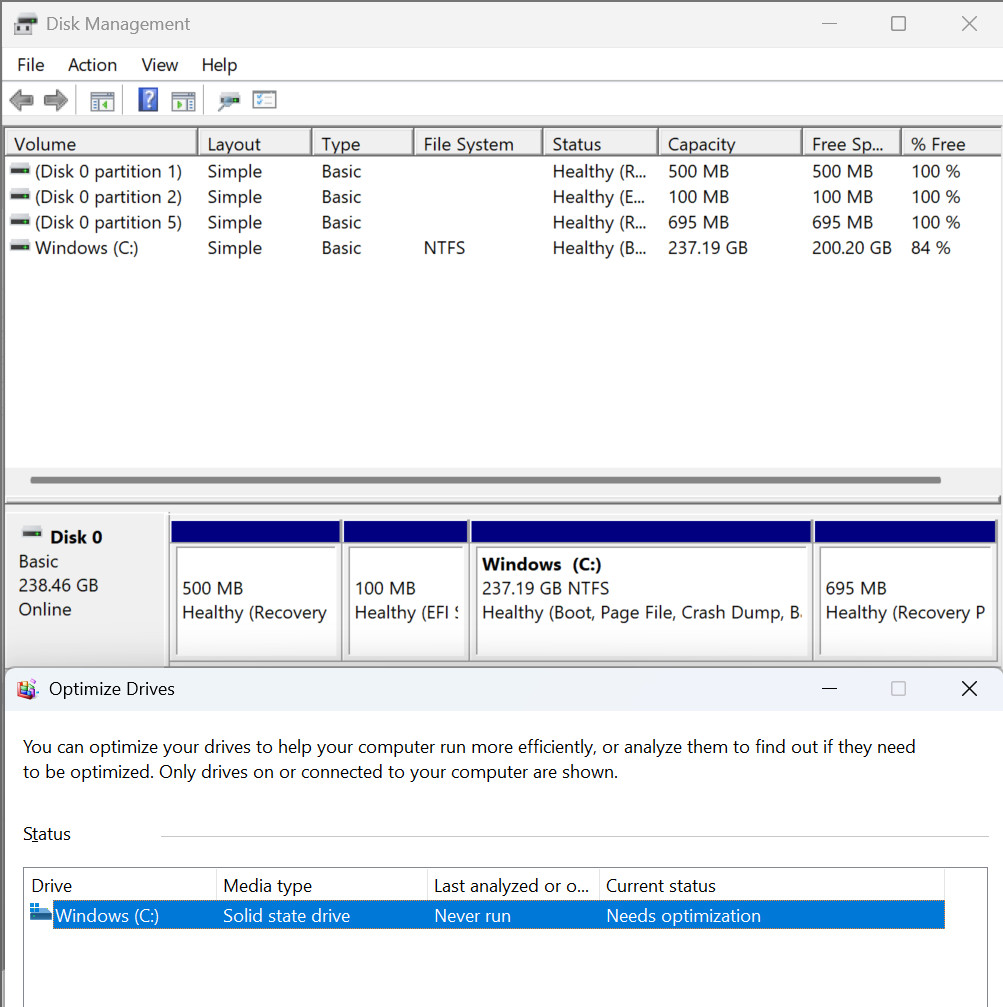Click the 200.20 GB free space cell
Image resolution: width=1003 pixels, height=1007 pixels.
pos(851,248)
